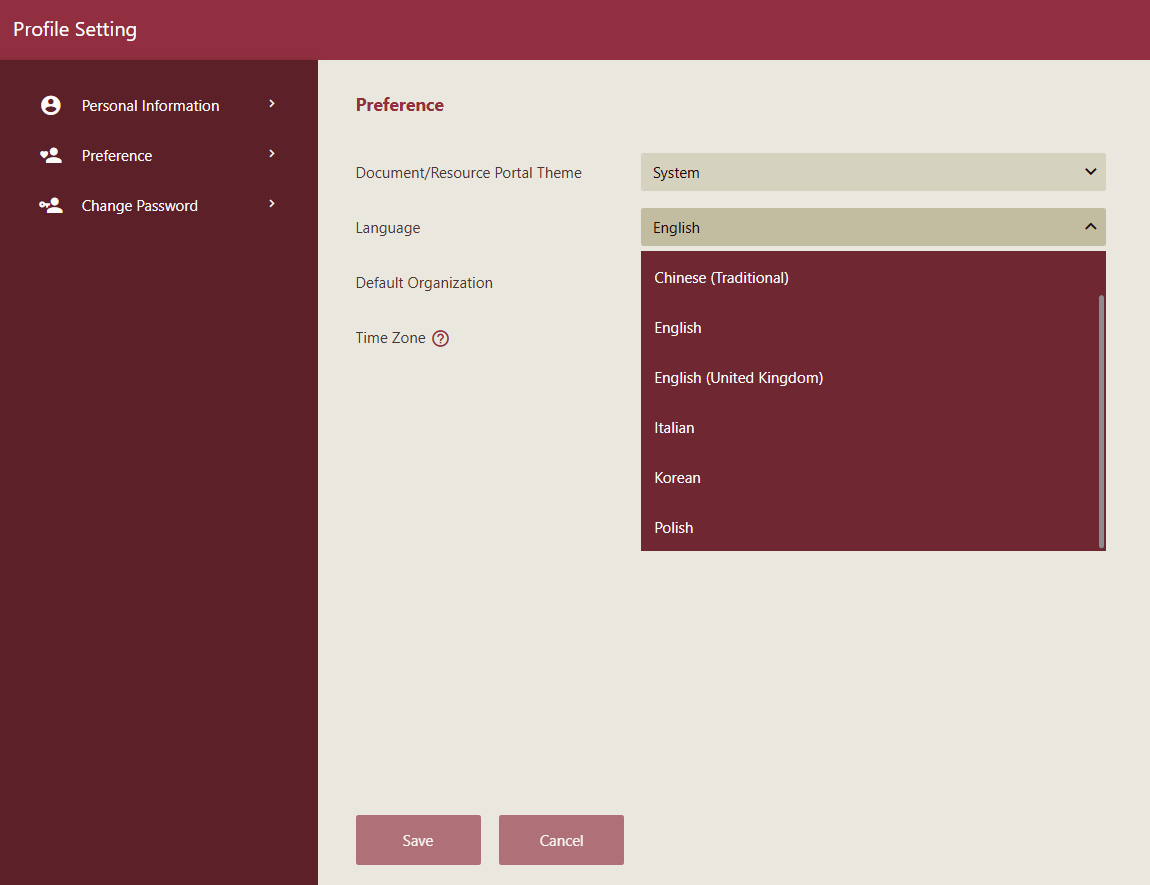The width and height of the screenshot is (1150, 885).
Task: Open the Portal Theme System dropdown
Action: coord(873,172)
